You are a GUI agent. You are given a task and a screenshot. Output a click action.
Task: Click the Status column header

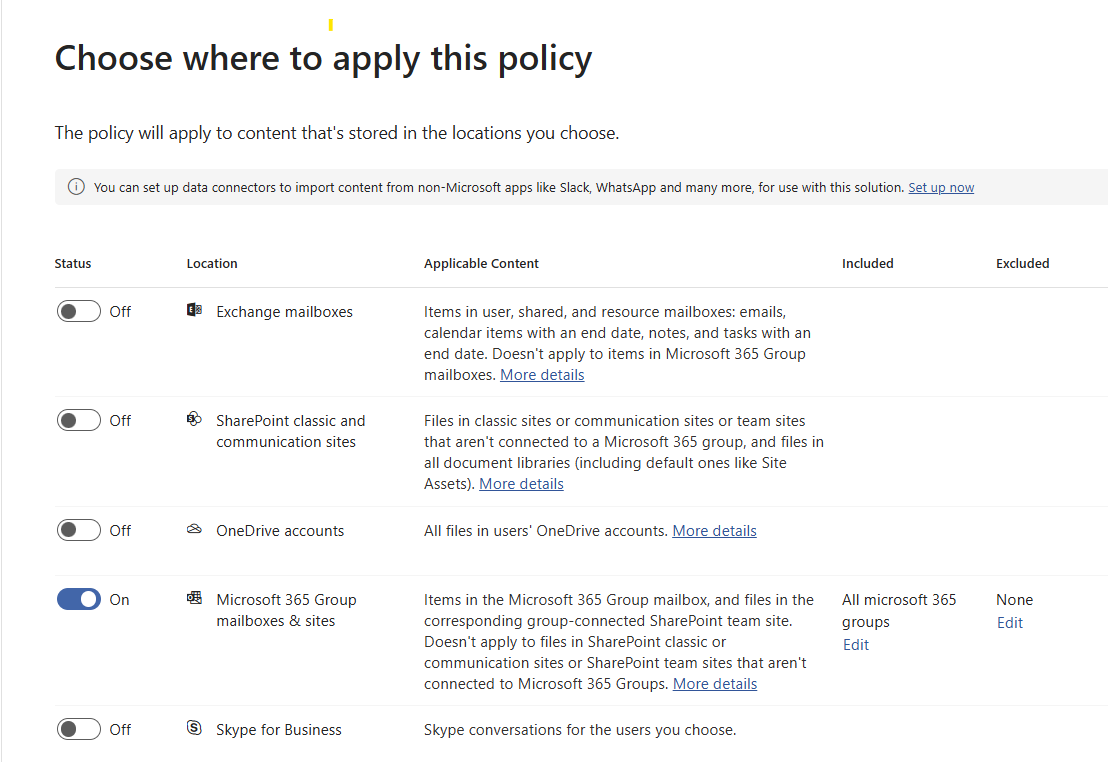click(x=73, y=264)
